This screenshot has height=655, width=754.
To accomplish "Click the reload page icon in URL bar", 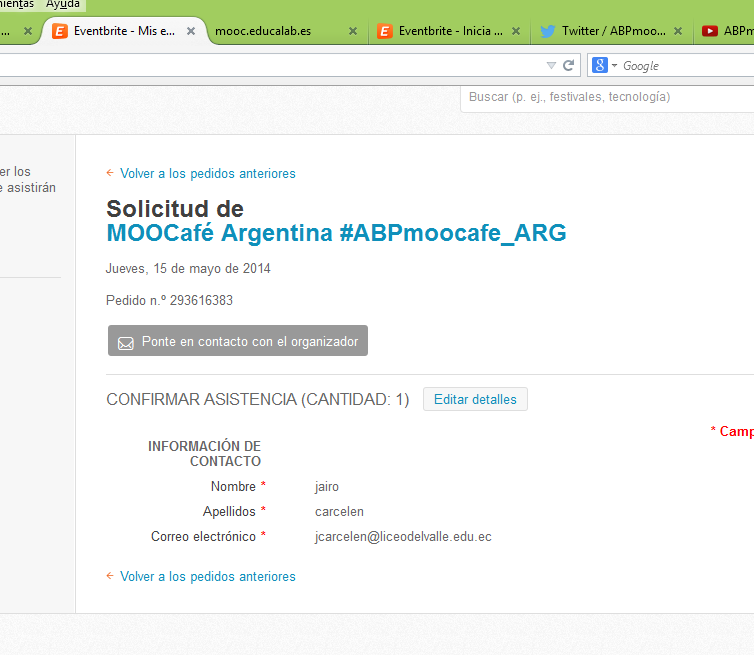I will (568, 66).
